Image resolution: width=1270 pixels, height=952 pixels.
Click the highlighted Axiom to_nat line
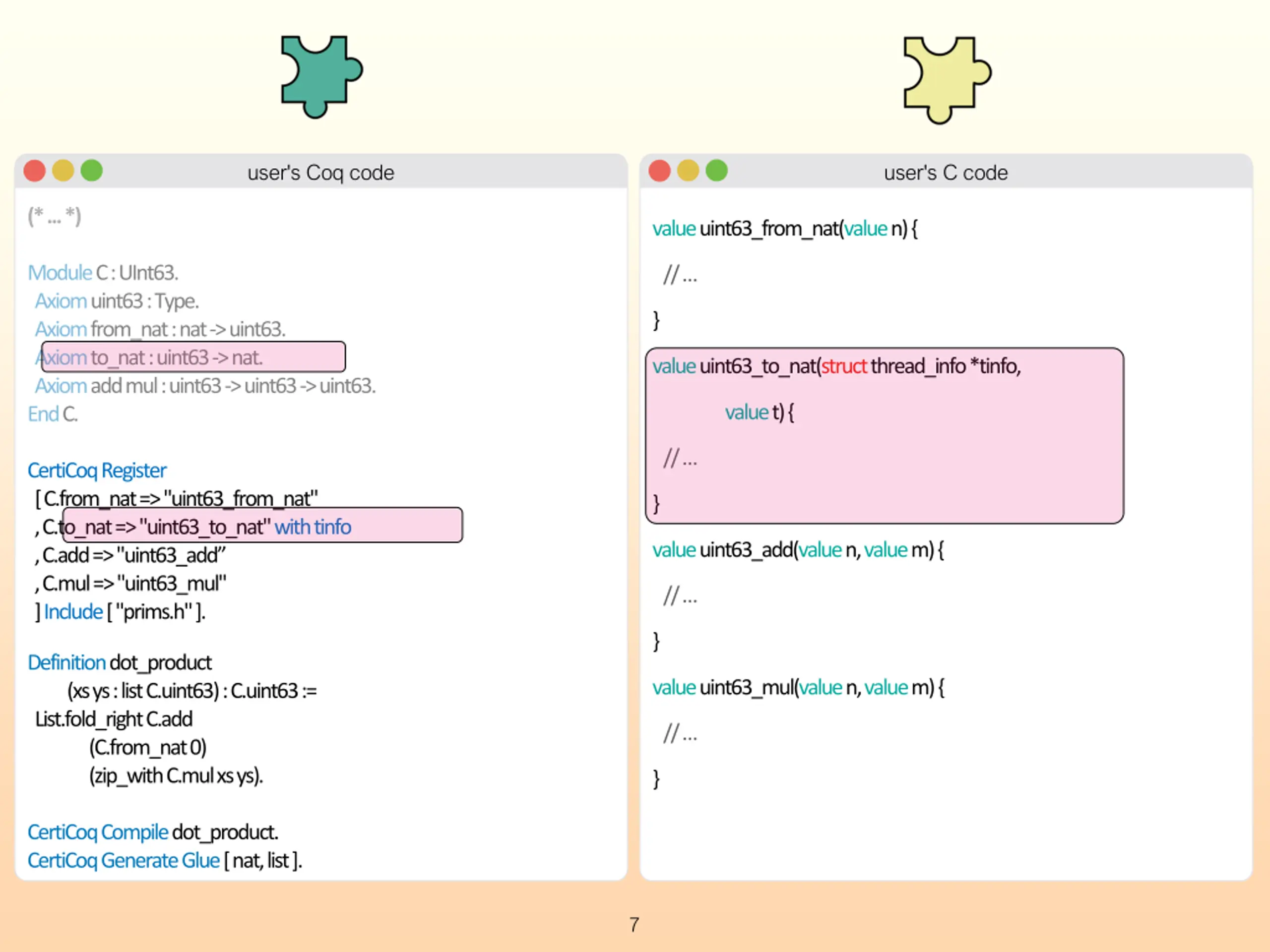tap(193, 357)
